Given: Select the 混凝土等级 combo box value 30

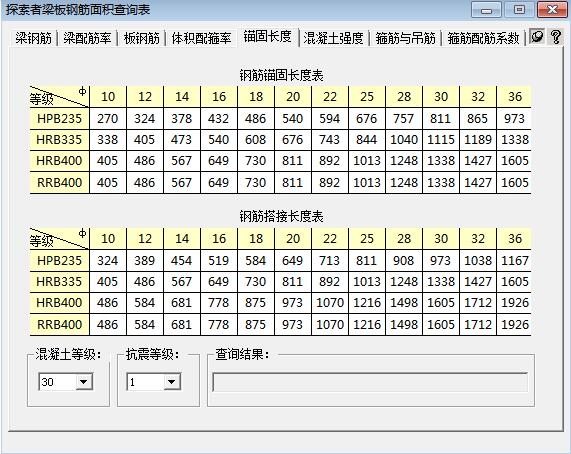Looking at the screenshot, I should tap(66, 382).
